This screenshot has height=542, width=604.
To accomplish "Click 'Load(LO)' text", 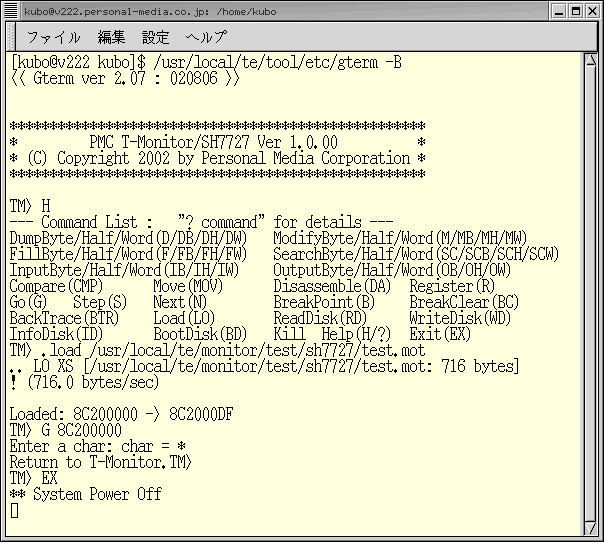I will [184, 318].
